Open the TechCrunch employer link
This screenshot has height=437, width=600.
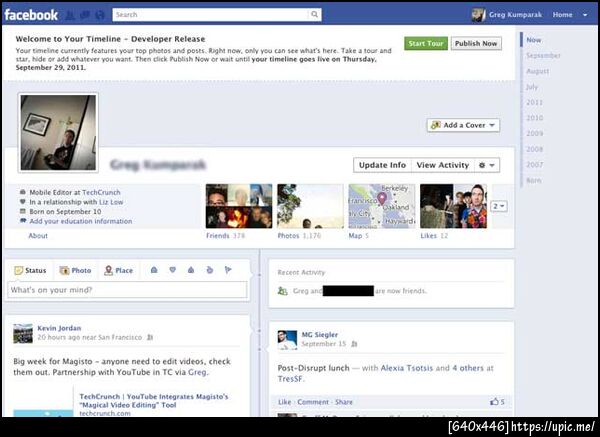(x=101, y=192)
